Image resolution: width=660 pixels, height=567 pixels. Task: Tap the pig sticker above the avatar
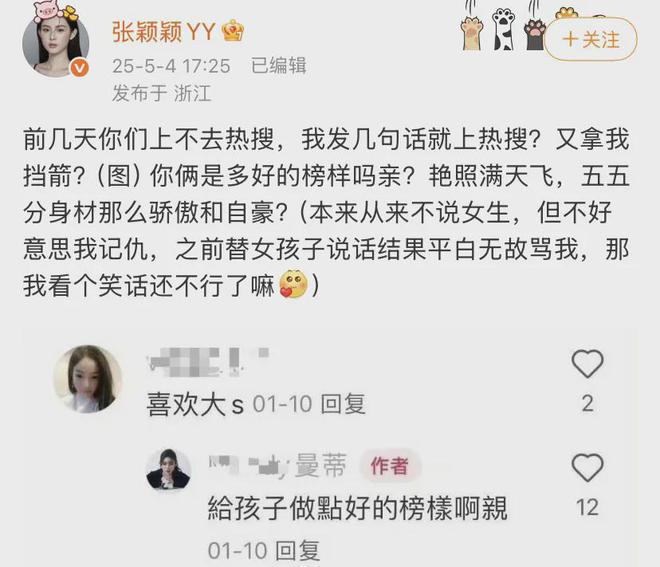(x=46, y=11)
